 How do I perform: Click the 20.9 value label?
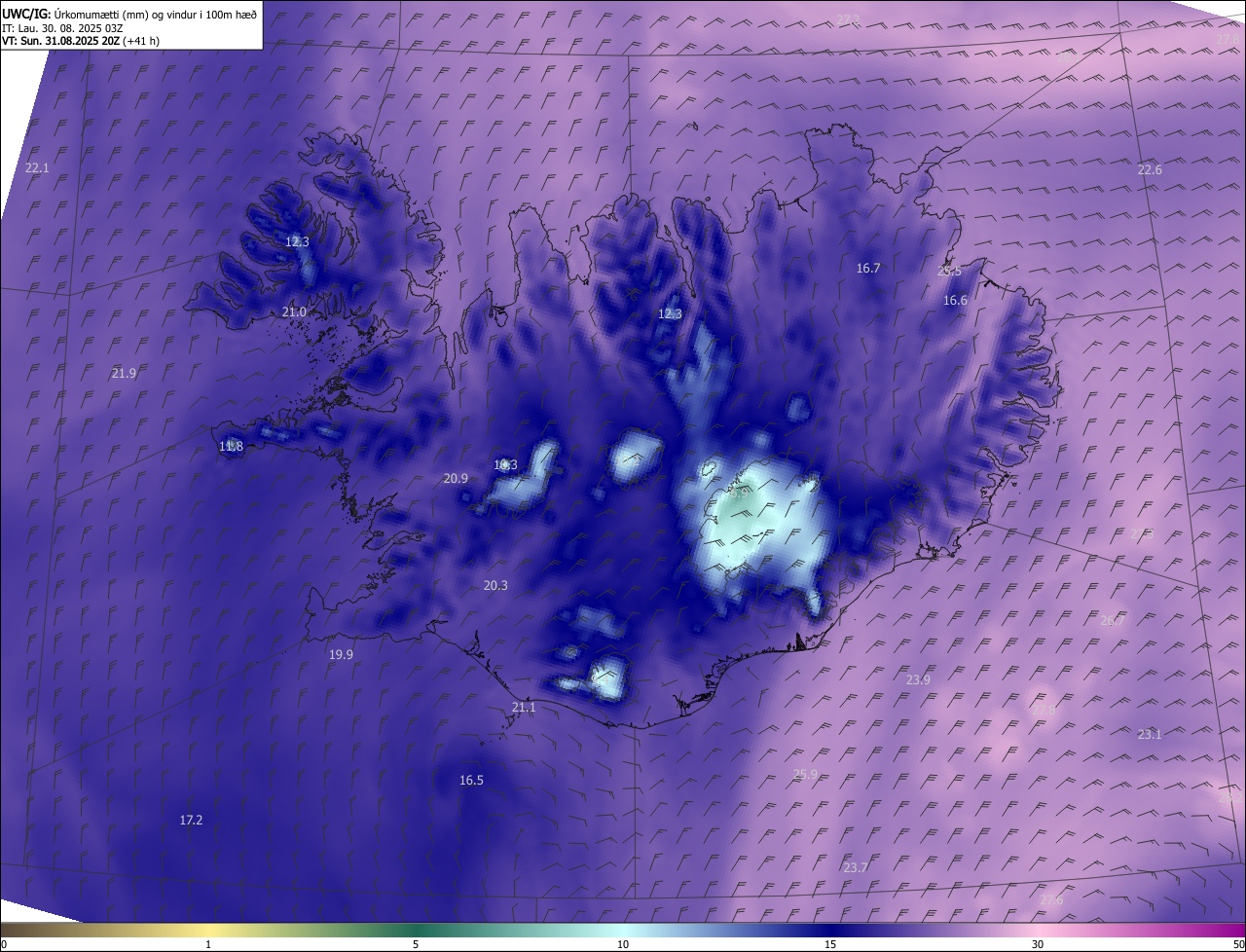[x=456, y=479]
